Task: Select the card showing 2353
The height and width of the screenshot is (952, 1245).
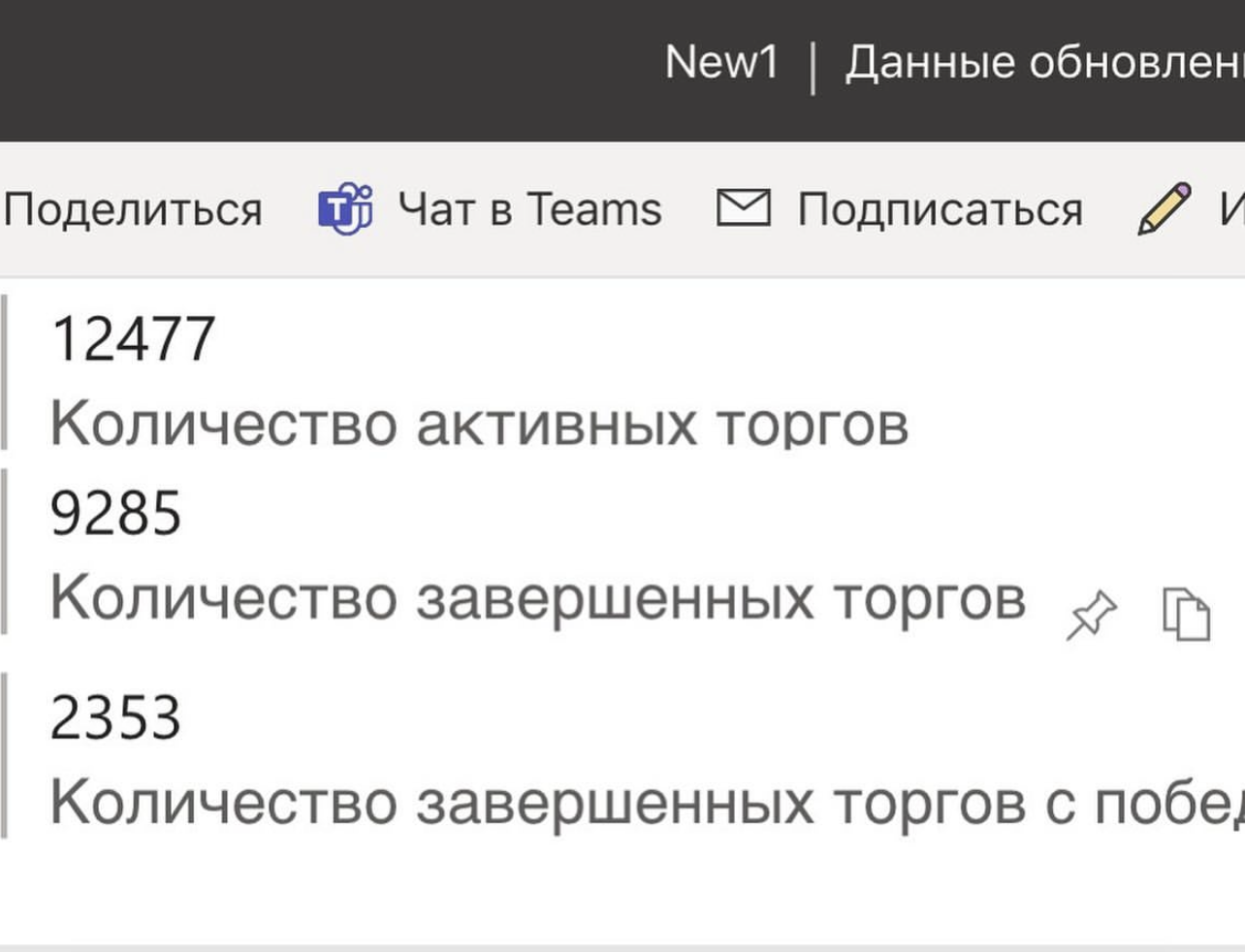Action: click(291, 751)
